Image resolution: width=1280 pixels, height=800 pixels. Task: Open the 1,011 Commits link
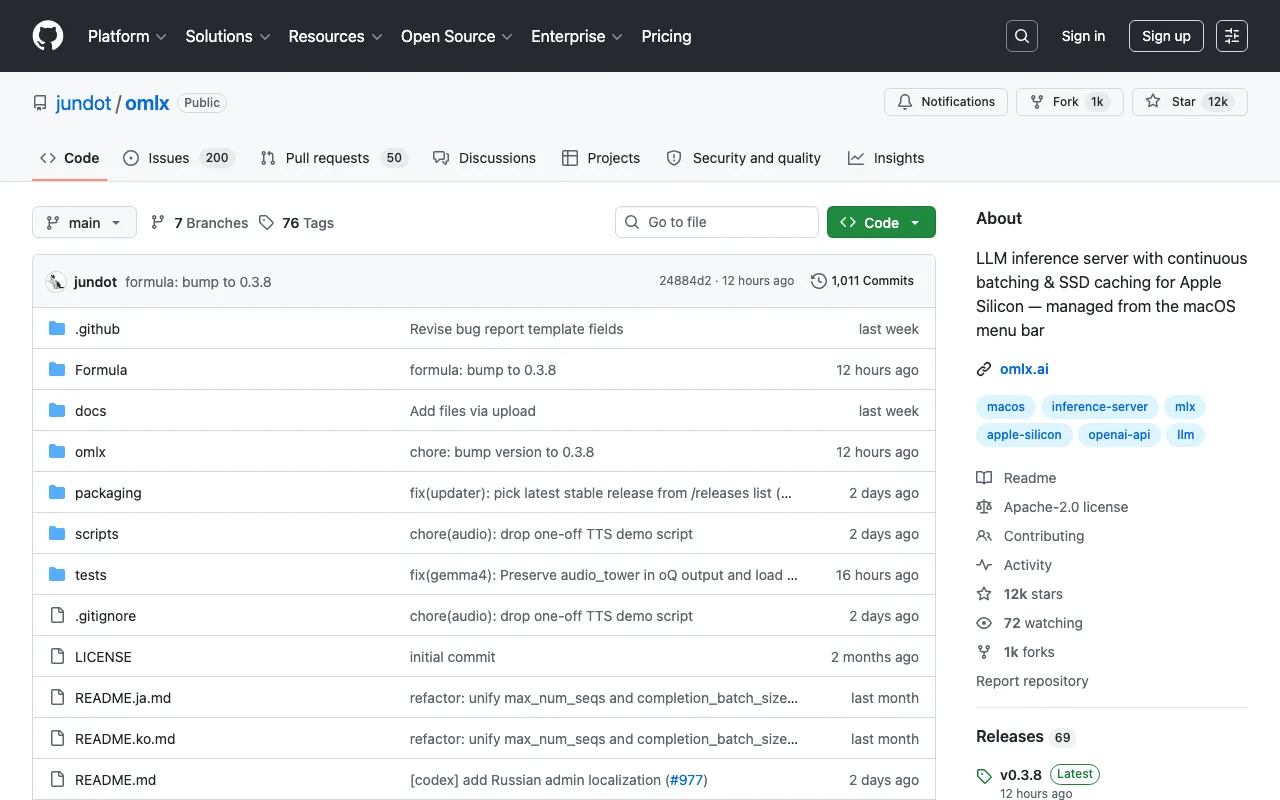click(862, 281)
